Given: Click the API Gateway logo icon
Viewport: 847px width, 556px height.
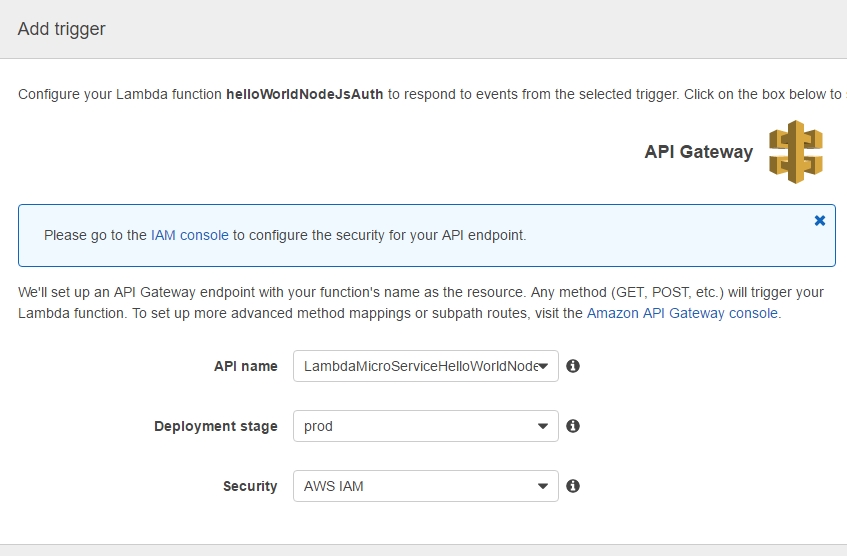Looking at the screenshot, I should (796, 152).
